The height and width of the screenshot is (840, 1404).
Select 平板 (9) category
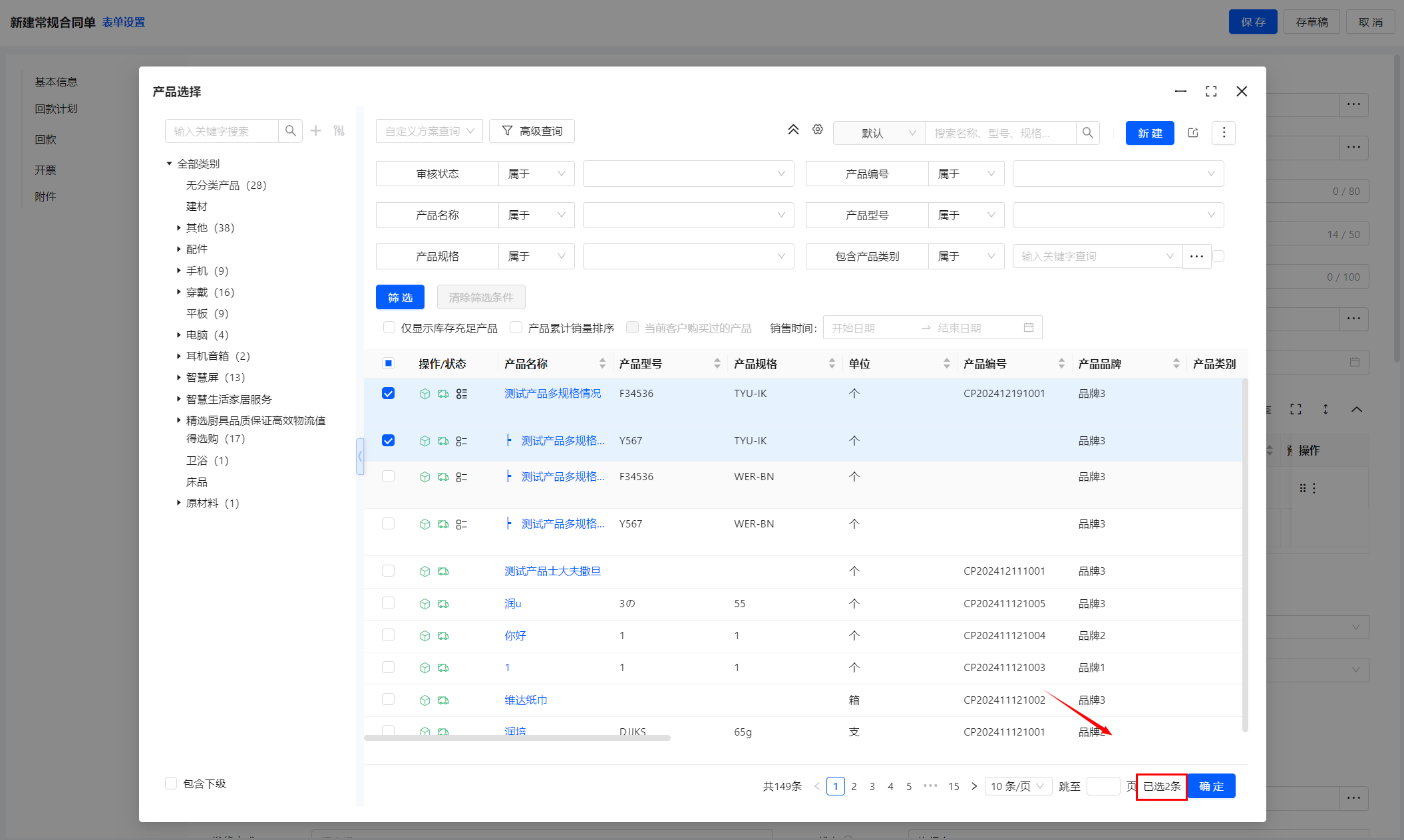pos(208,313)
